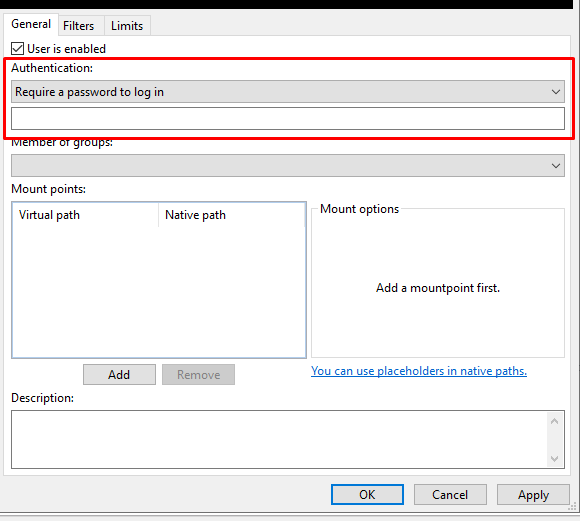580x521 pixels.
Task: Click the Member of groups chevron arrow
Action: coord(556,166)
